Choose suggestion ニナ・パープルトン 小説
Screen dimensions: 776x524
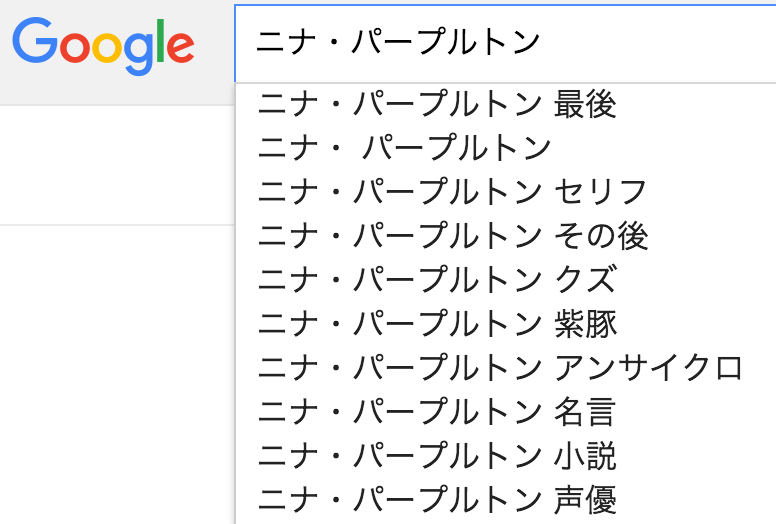506,456
